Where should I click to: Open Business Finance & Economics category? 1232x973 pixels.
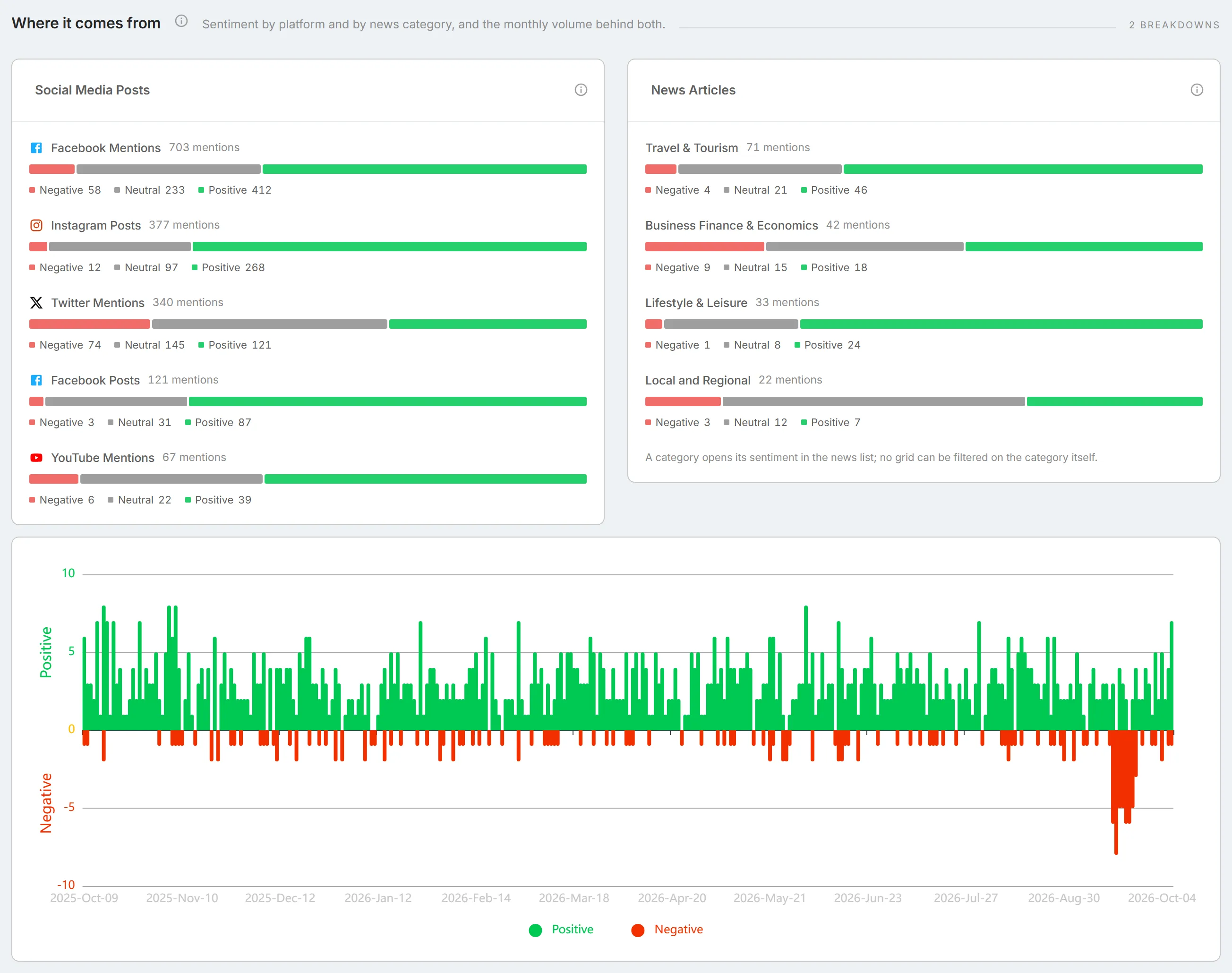(731, 226)
